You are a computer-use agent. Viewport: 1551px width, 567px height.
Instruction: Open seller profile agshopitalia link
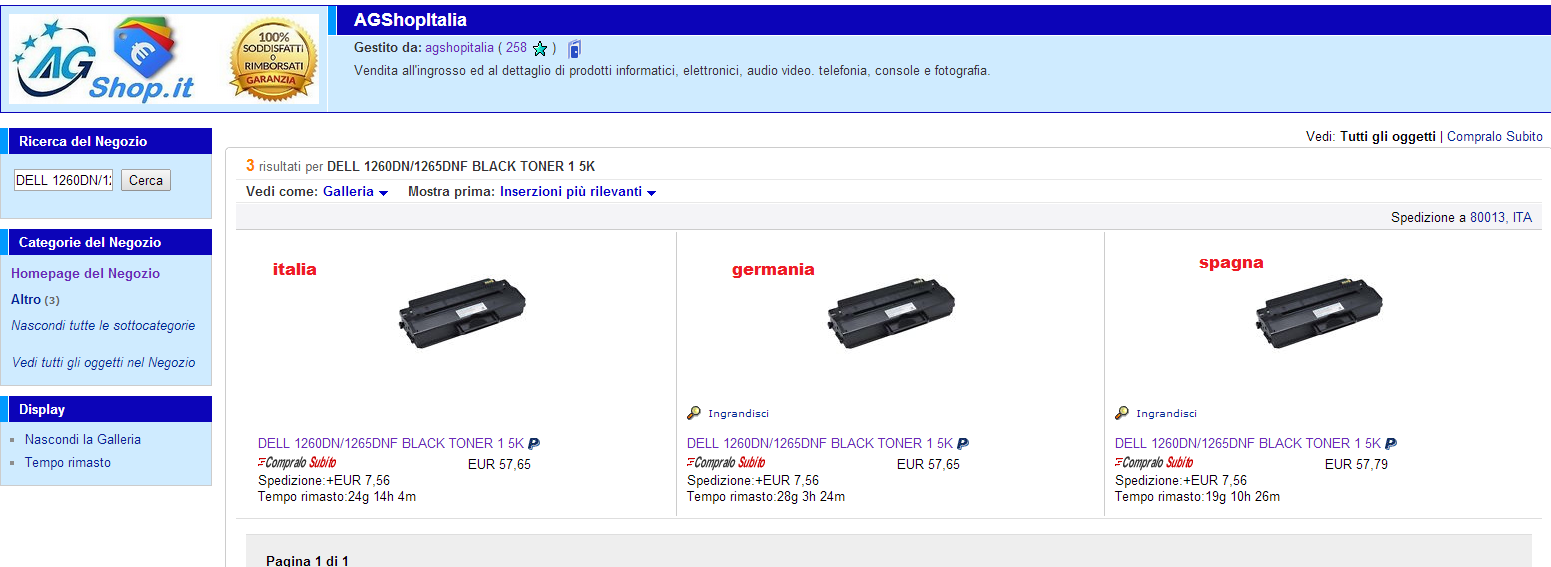pos(459,47)
